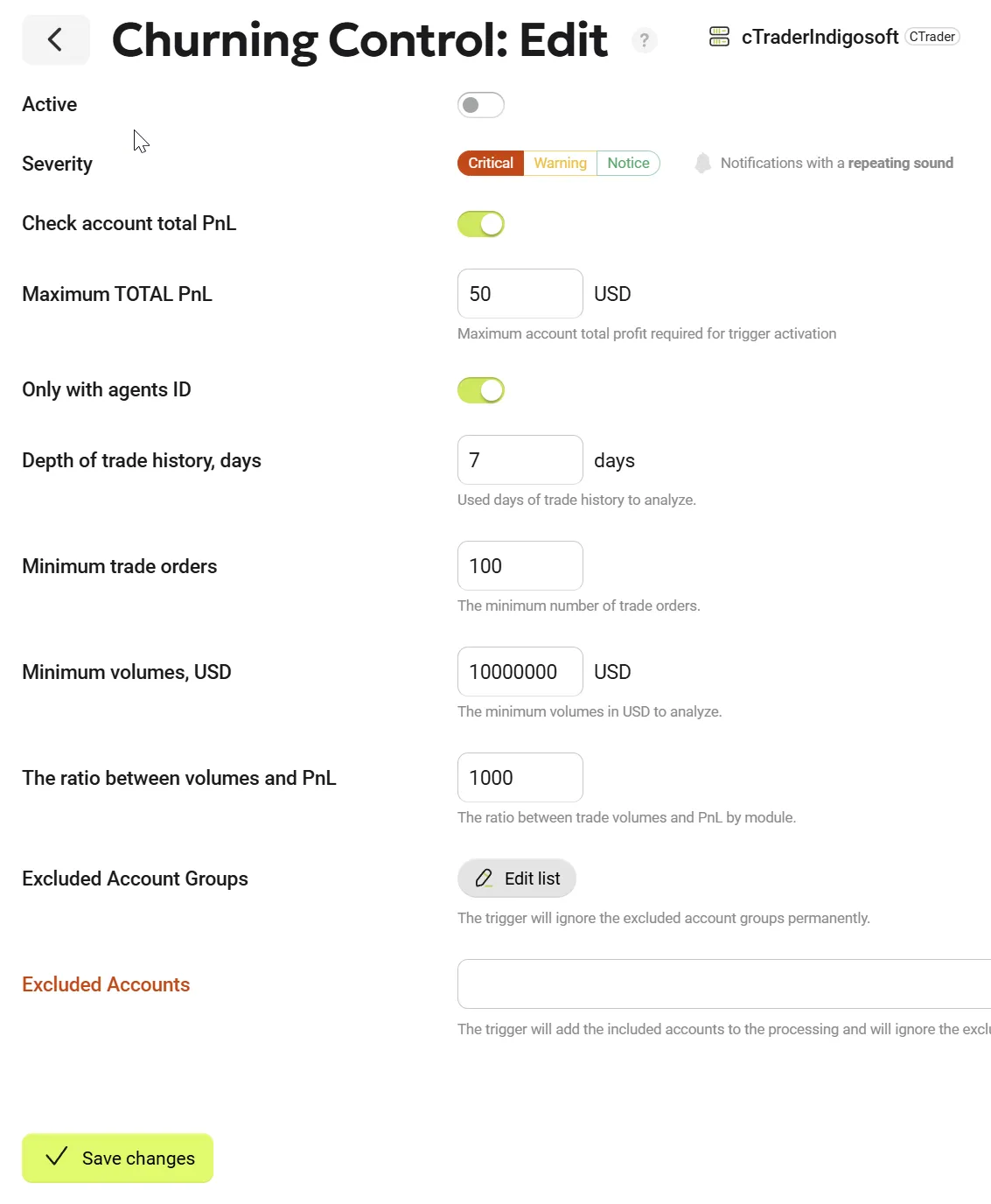Screen dimensions: 991x1204
Task: Click the pencil icon on Edit list
Action: pyautogui.click(x=484, y=878)
